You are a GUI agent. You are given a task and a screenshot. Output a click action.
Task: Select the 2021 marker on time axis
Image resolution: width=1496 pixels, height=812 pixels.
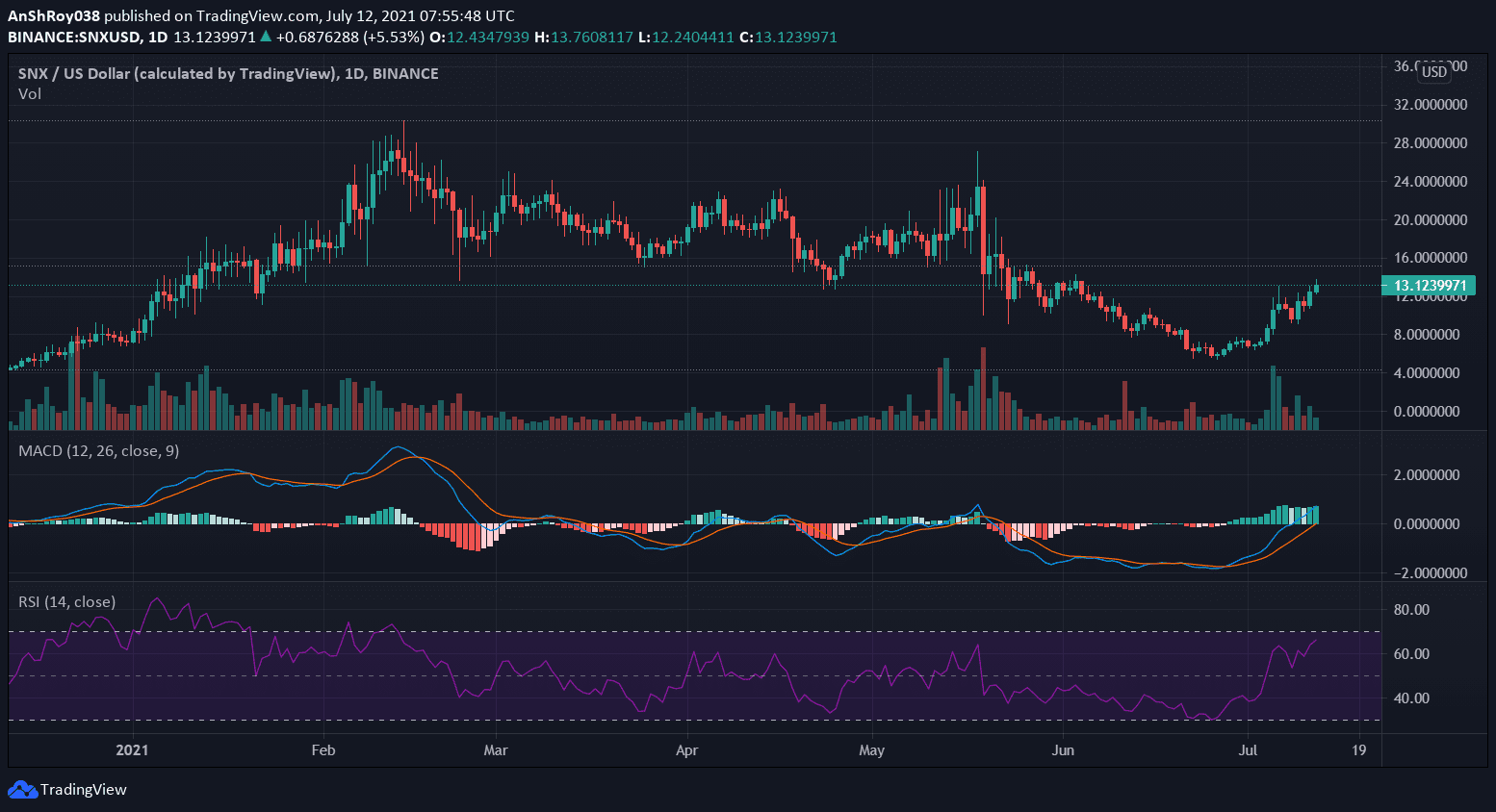tap(132, 749)
